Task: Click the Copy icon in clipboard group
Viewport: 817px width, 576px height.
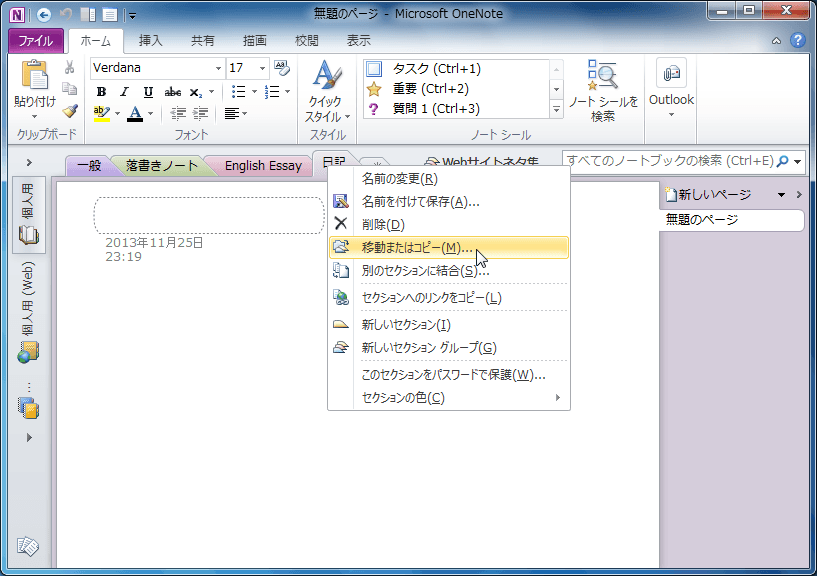Action: tap(69, 89)
